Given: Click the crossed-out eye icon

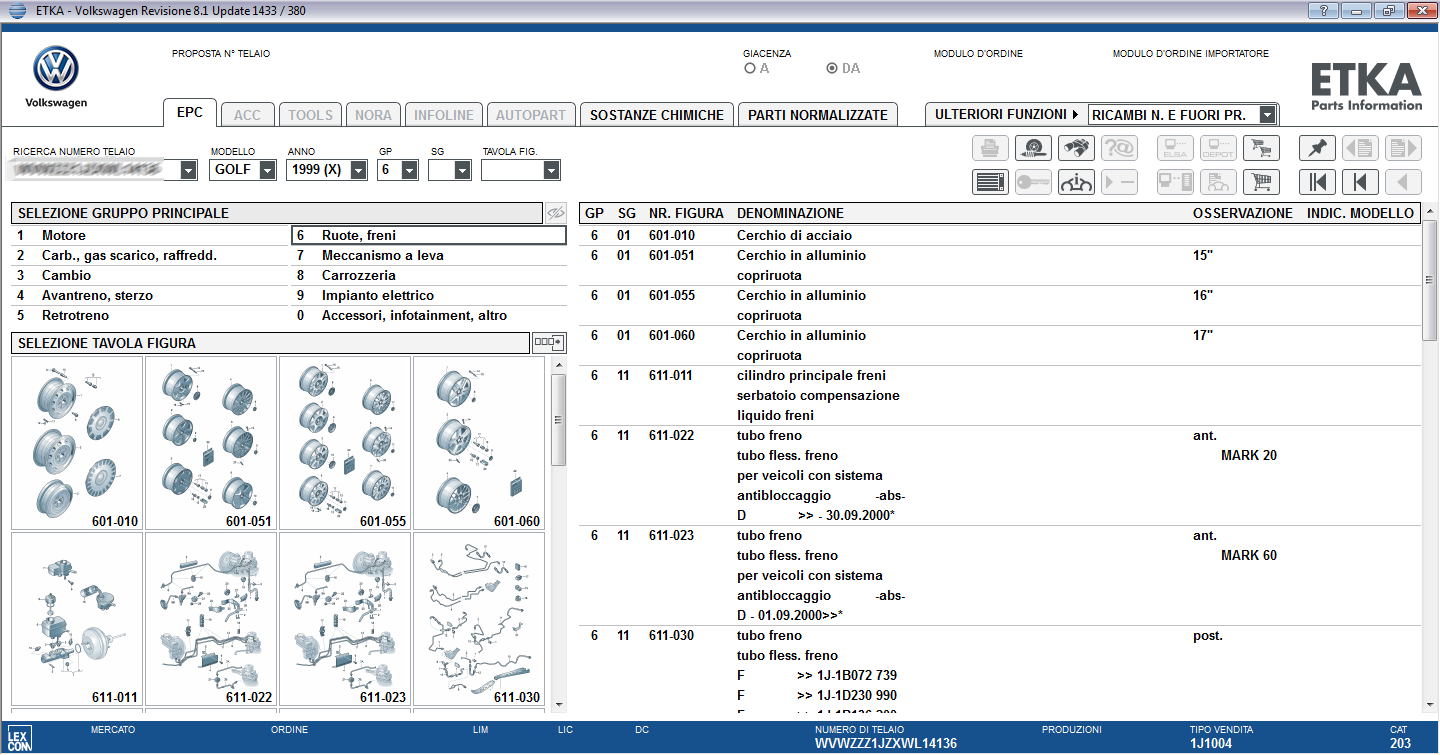Looking at the screenshot, I should pyautogui.click(x=556, y=213).
